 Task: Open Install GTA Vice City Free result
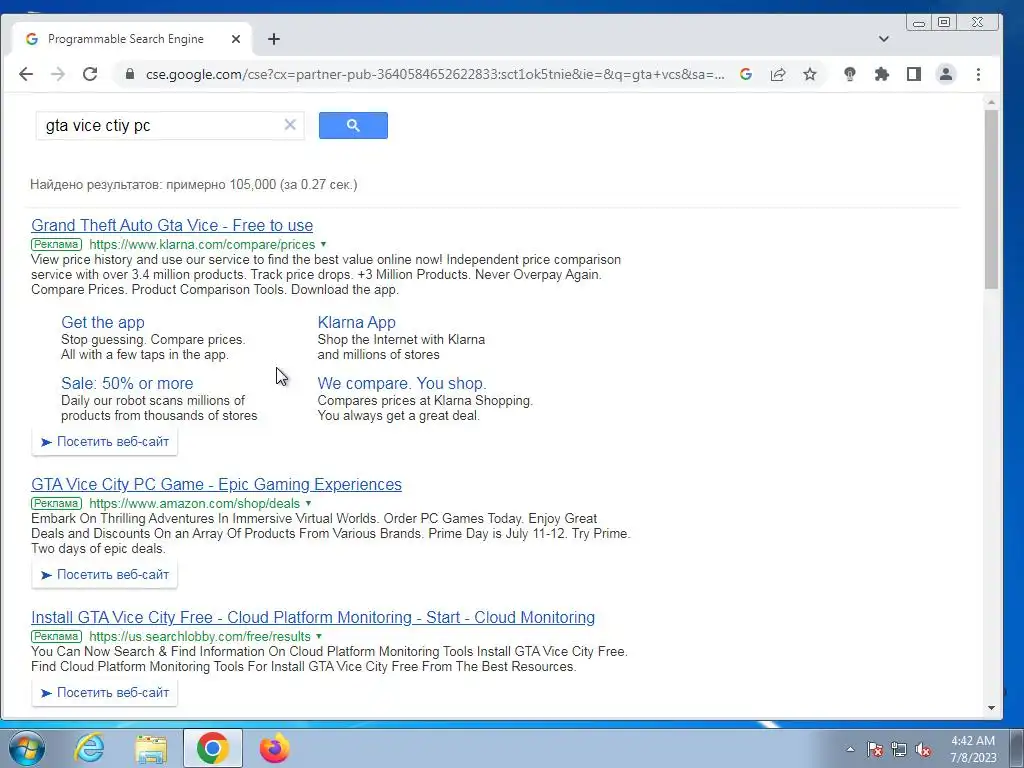[313, 618]
